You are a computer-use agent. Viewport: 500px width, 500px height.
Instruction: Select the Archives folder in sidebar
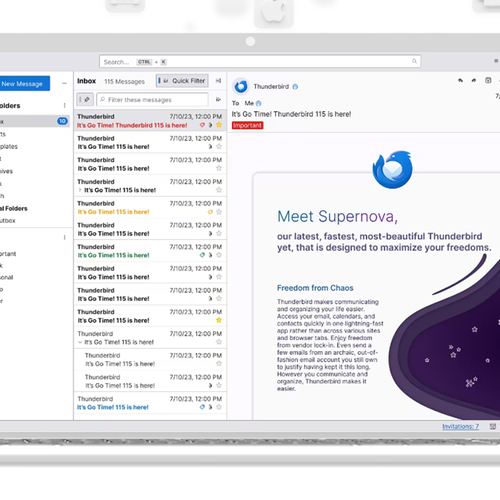click(6, 171)
